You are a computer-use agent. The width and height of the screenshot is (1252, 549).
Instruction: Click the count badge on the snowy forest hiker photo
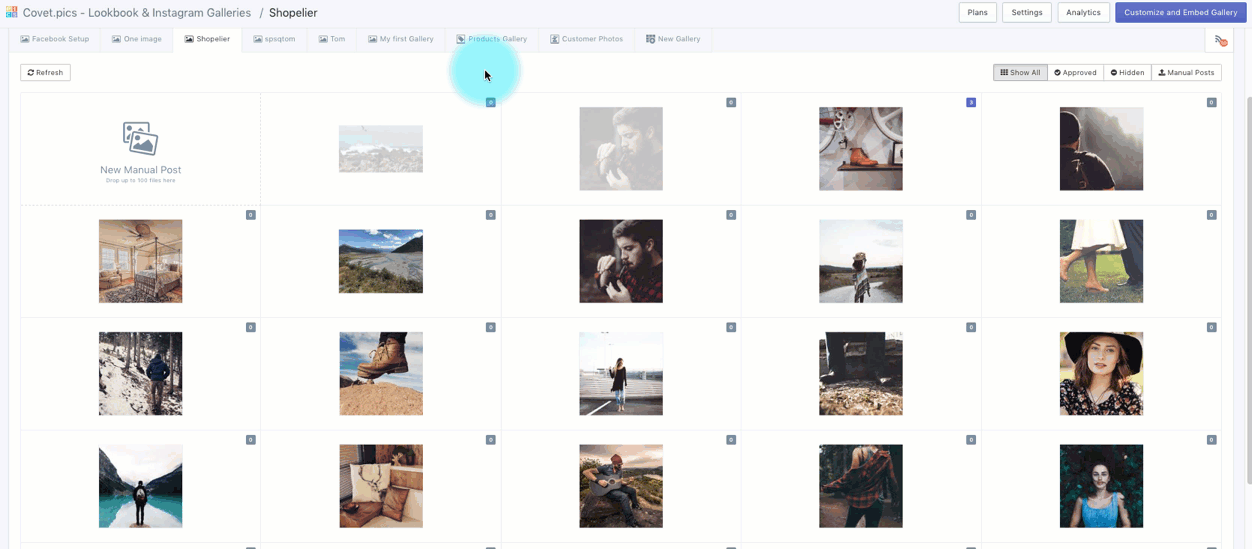[x=251, y=327]
